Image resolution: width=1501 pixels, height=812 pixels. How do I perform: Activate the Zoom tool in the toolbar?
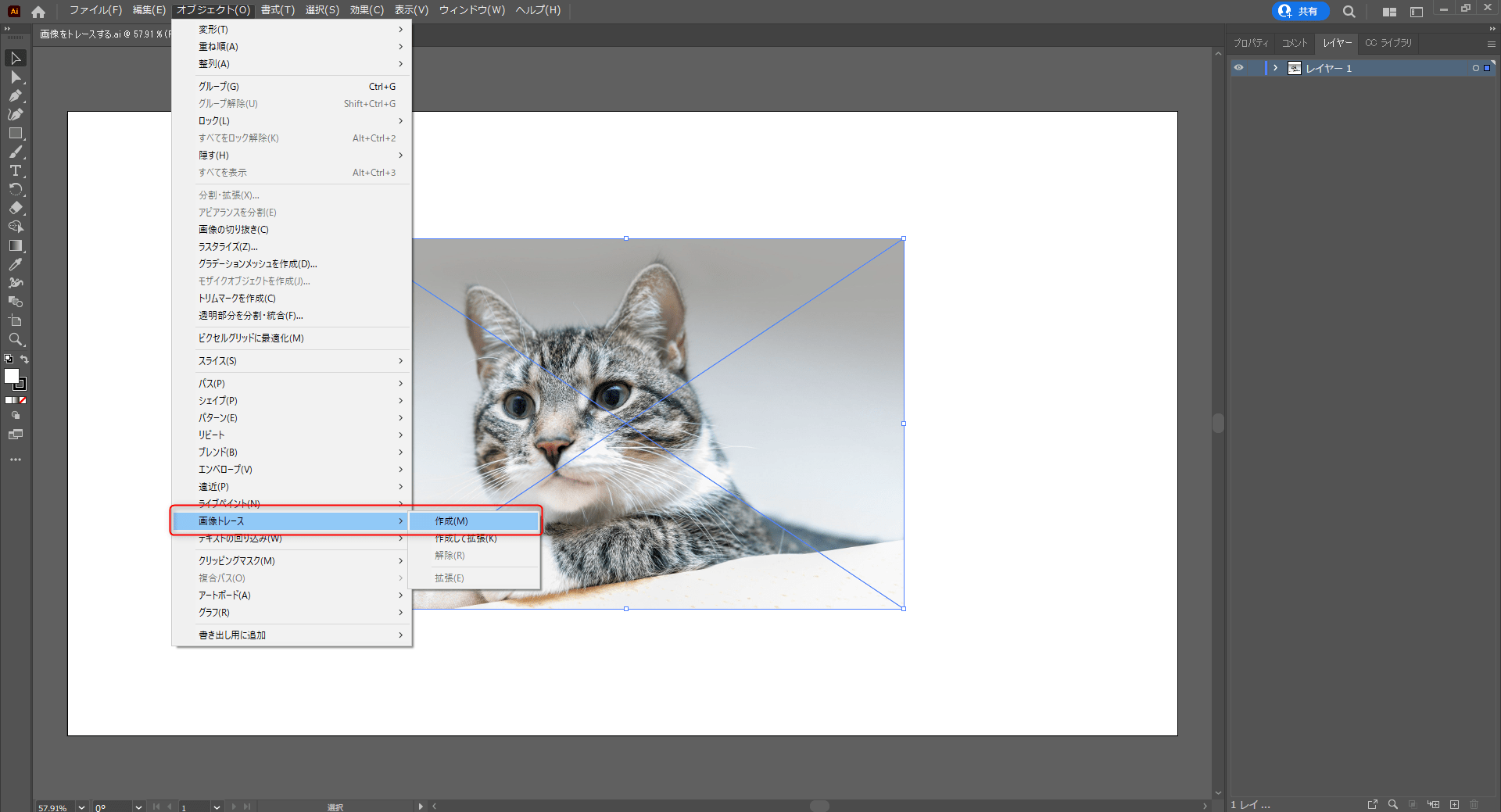pos(15,339)
